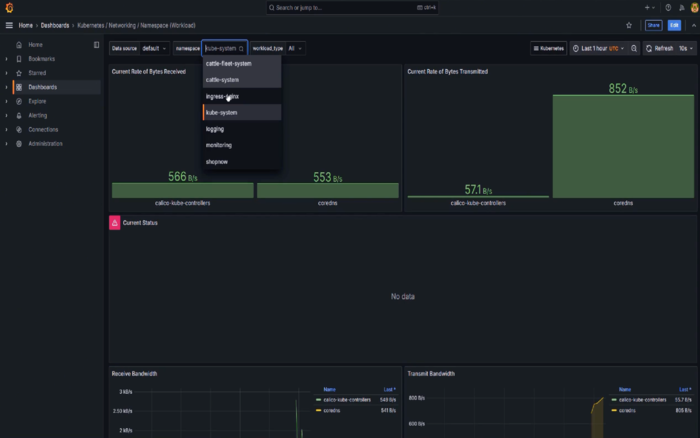Toggle coredns series in Receive Bandwidth legend
Screen dimensions: 700x438
tap(332, 410)
